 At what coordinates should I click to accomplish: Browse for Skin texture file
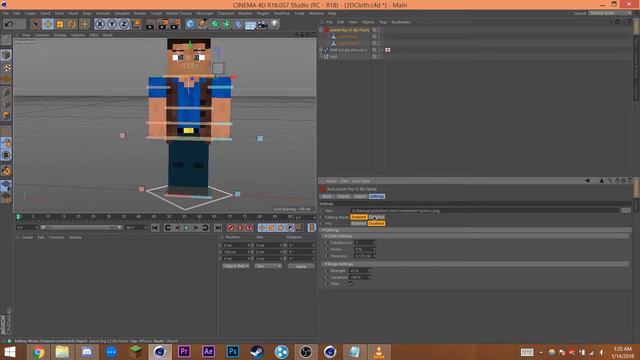626,211
